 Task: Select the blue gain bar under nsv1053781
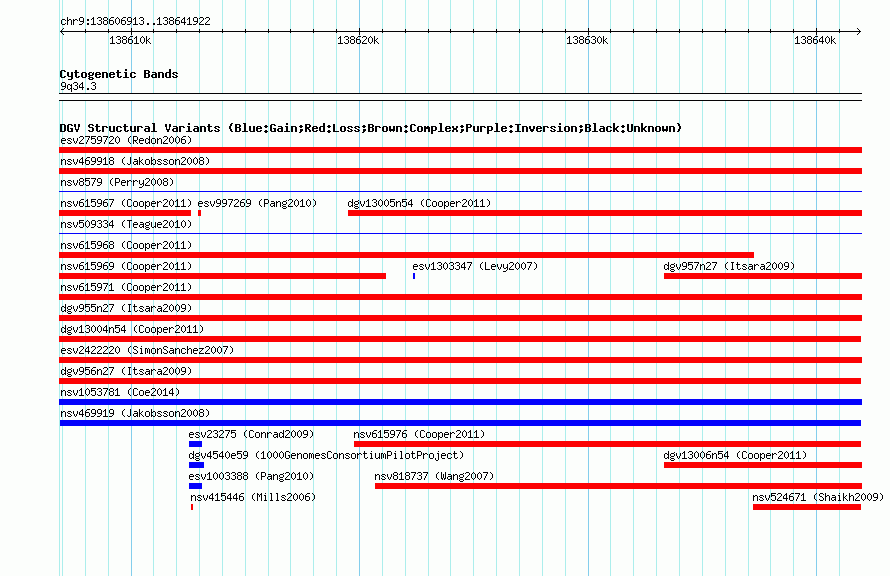pyautogui.click(x=460, y=402)
